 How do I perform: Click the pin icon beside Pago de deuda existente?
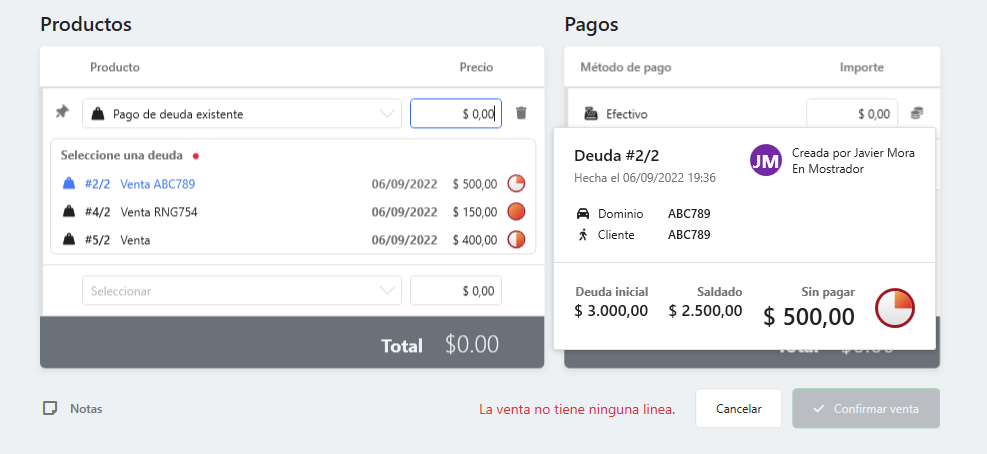tap(62, 112)
